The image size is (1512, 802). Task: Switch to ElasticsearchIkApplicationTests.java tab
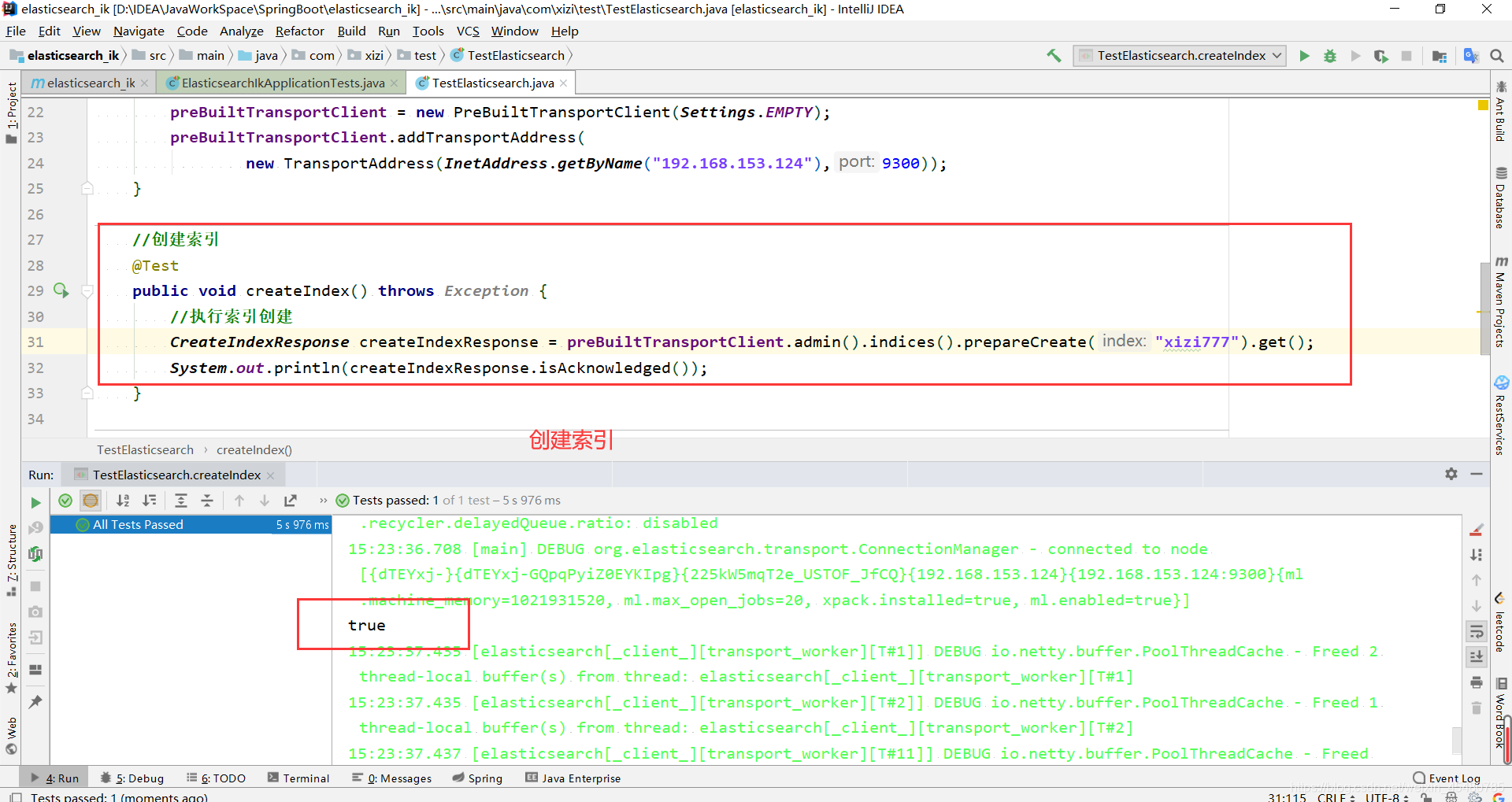[282, 83]
